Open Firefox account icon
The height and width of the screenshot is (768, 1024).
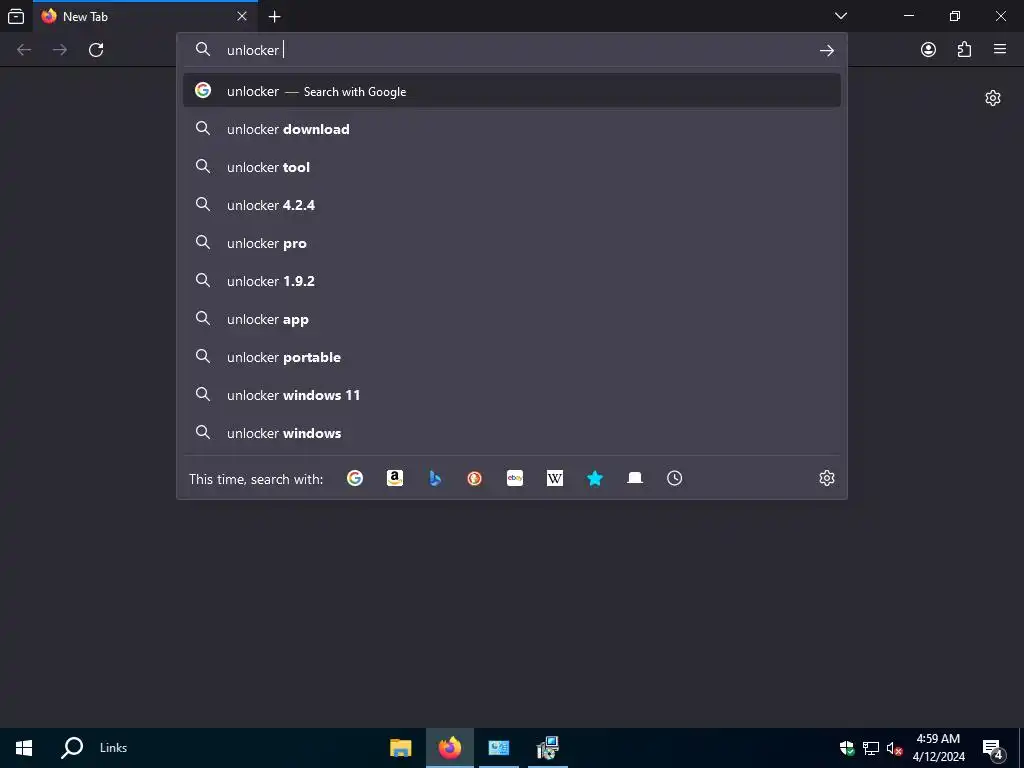click(x=928, y=50)
